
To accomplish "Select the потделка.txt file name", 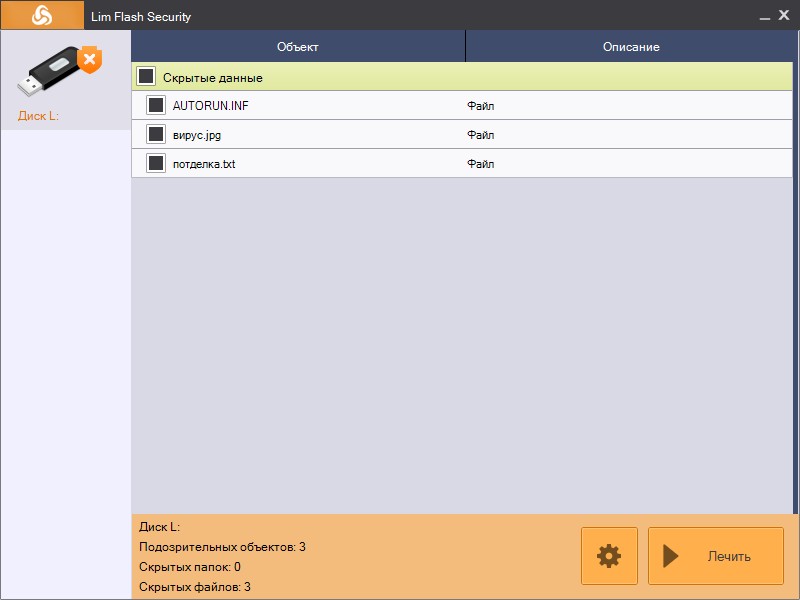I will coord(204,164).
